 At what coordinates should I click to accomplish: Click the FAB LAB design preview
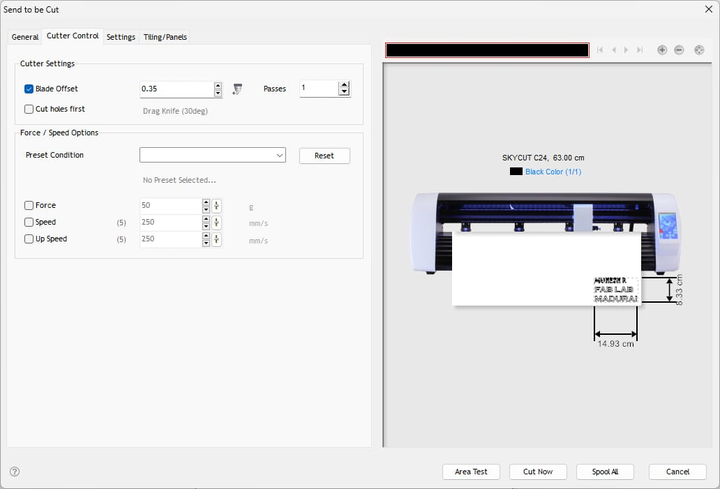coord(615,290)
